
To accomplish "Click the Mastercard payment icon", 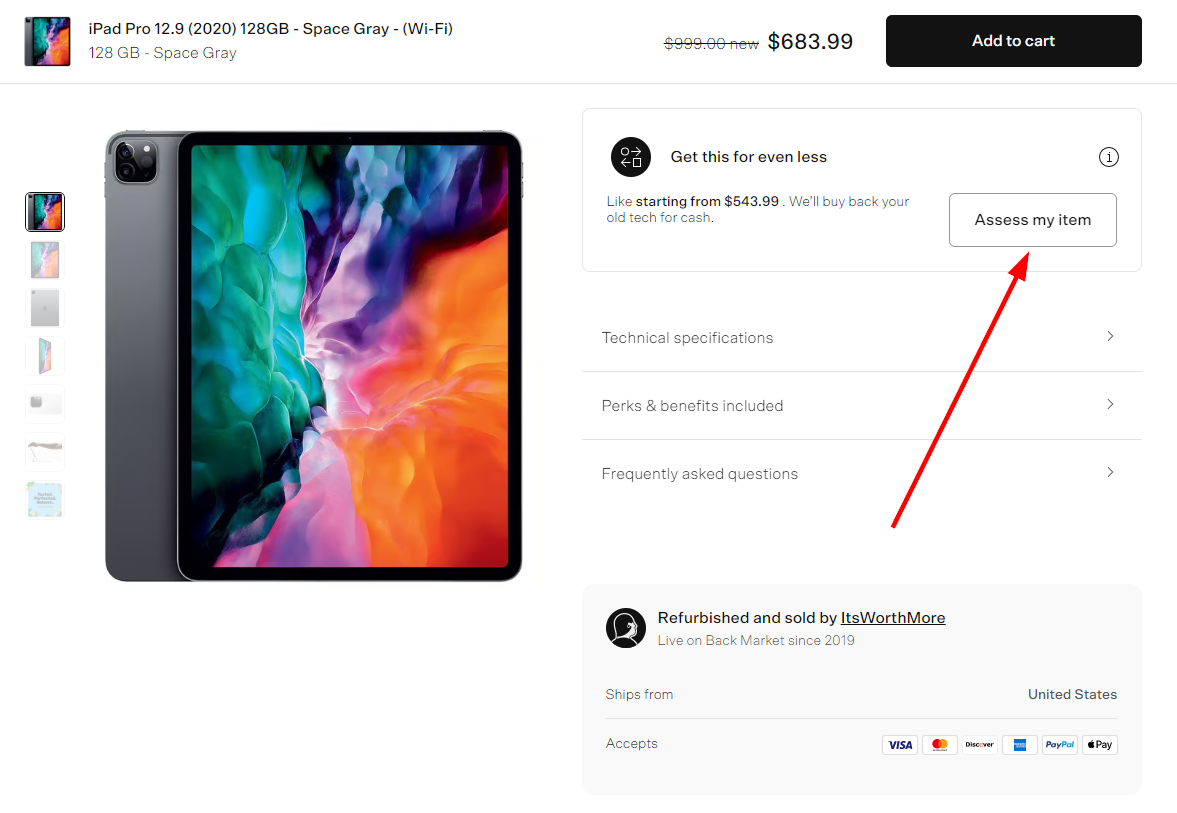I will (x=940, y=745).
